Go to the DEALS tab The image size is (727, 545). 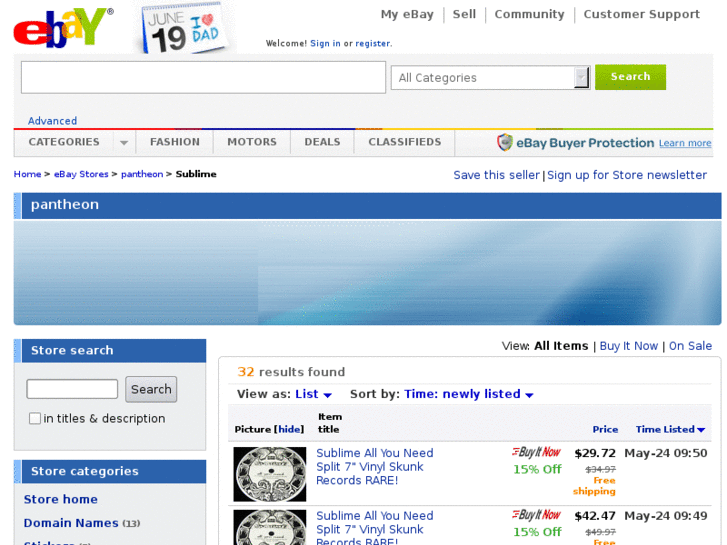[322, 142]
